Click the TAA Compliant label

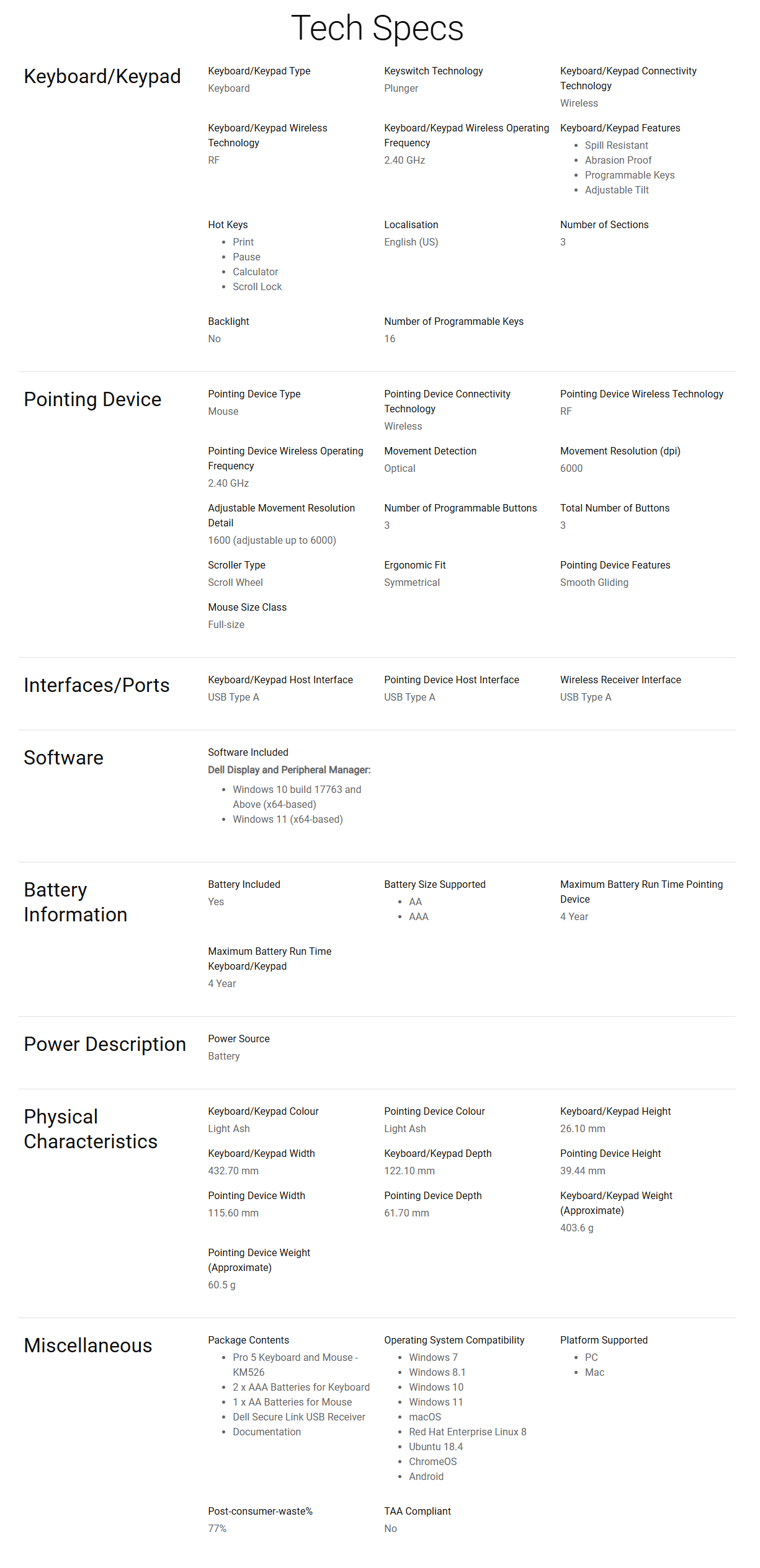418,1512
